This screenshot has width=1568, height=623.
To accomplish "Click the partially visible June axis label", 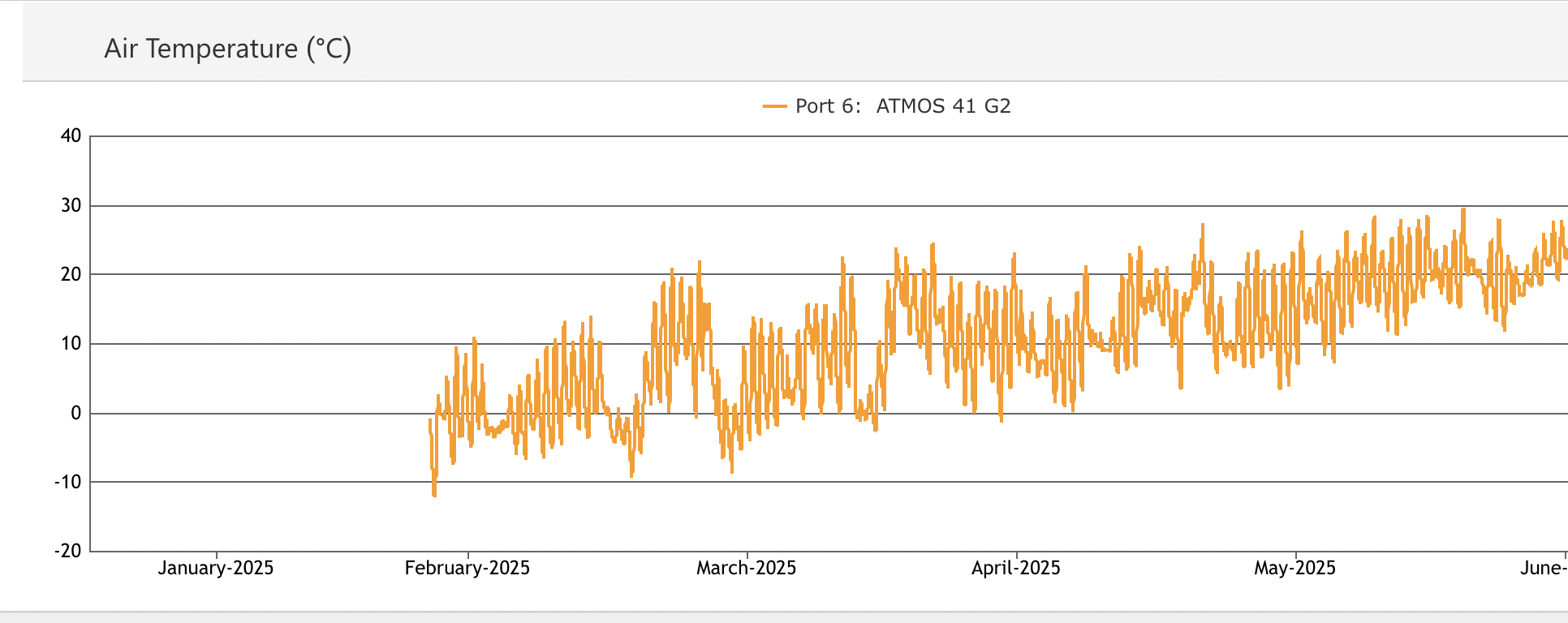I will (1544, 568).
